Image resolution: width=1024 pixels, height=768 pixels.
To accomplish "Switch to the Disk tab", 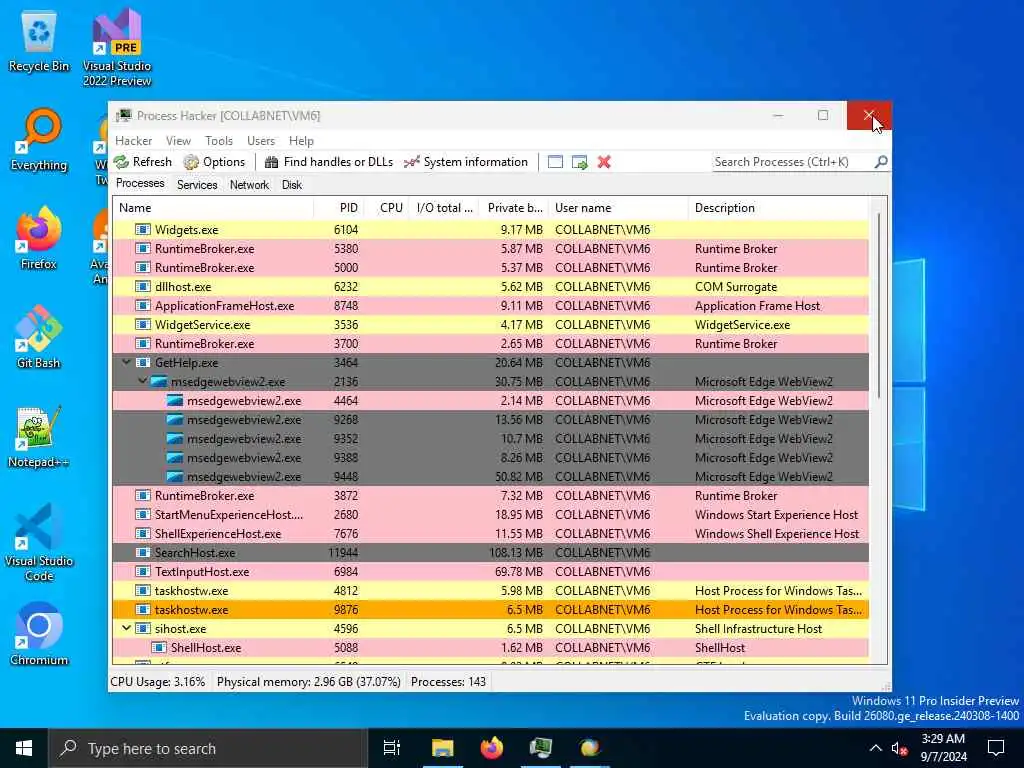I will coord(292,185).
